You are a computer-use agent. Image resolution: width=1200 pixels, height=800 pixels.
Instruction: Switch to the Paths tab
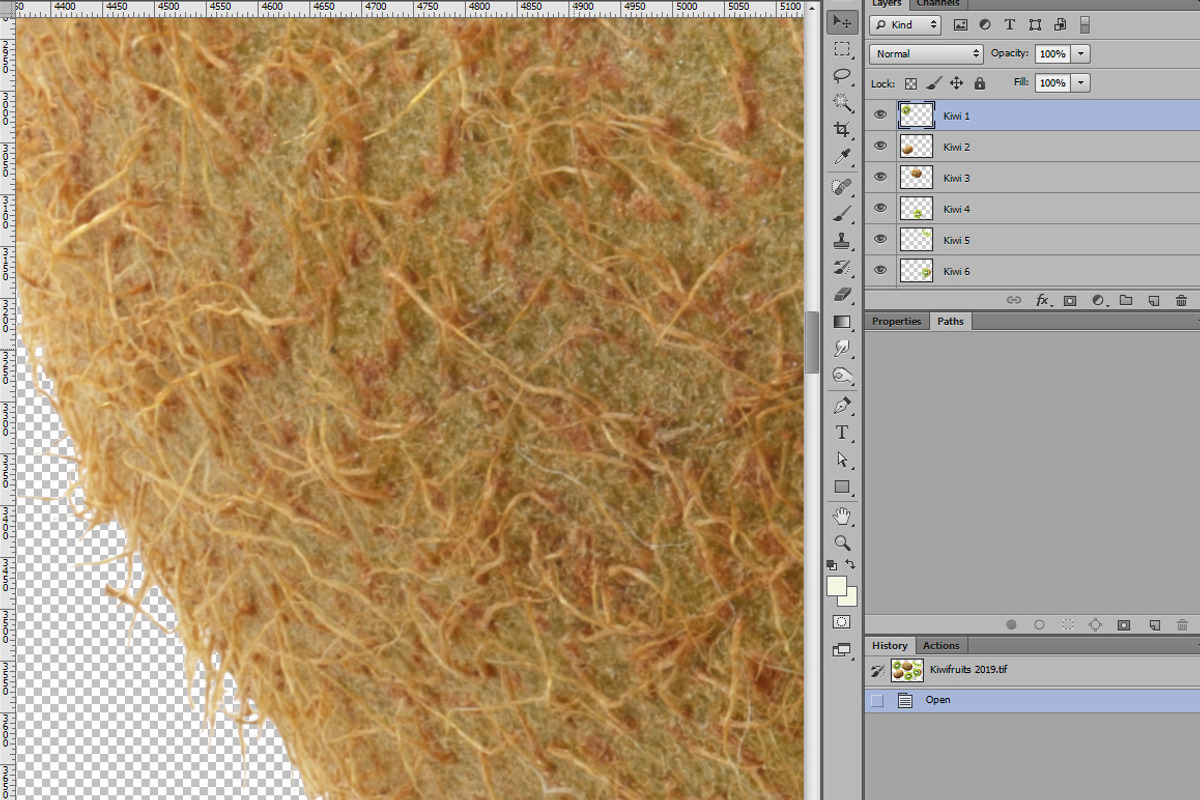coord(951,321)
